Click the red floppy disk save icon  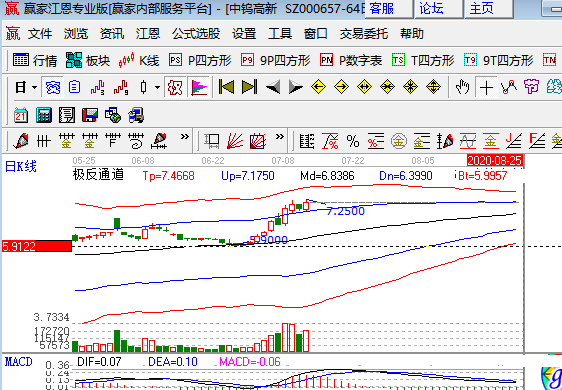point(90,115)
